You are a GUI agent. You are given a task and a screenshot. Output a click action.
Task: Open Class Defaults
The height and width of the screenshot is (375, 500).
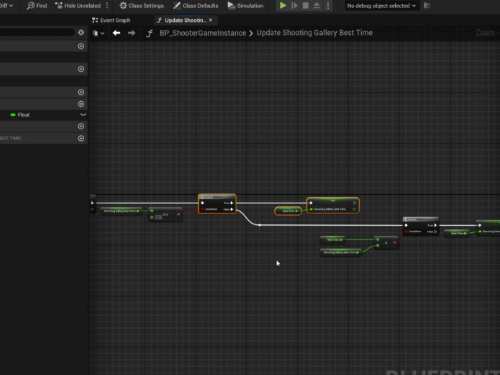[x=196, y=6]
